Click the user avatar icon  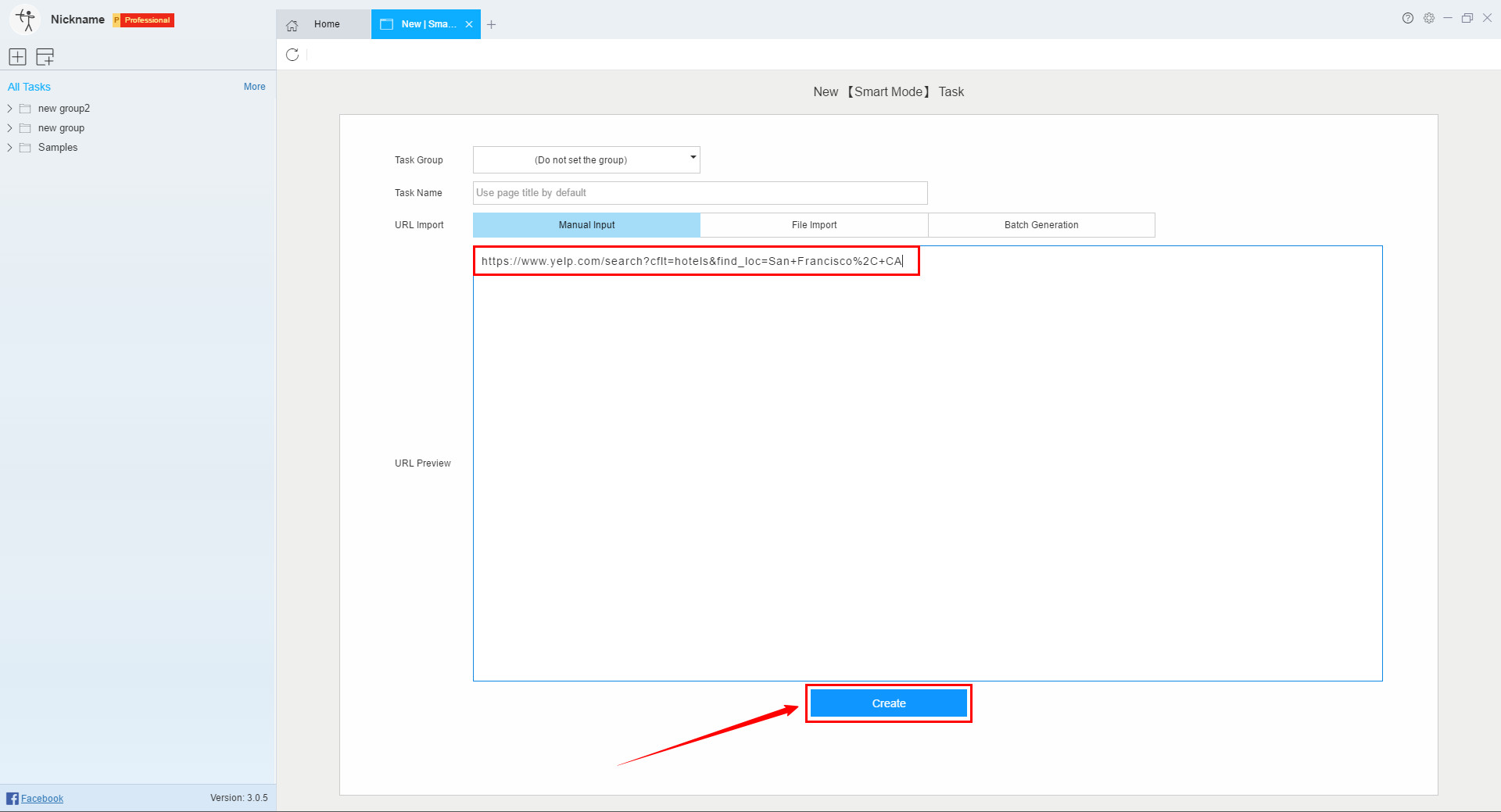click(x=26, y=20)
